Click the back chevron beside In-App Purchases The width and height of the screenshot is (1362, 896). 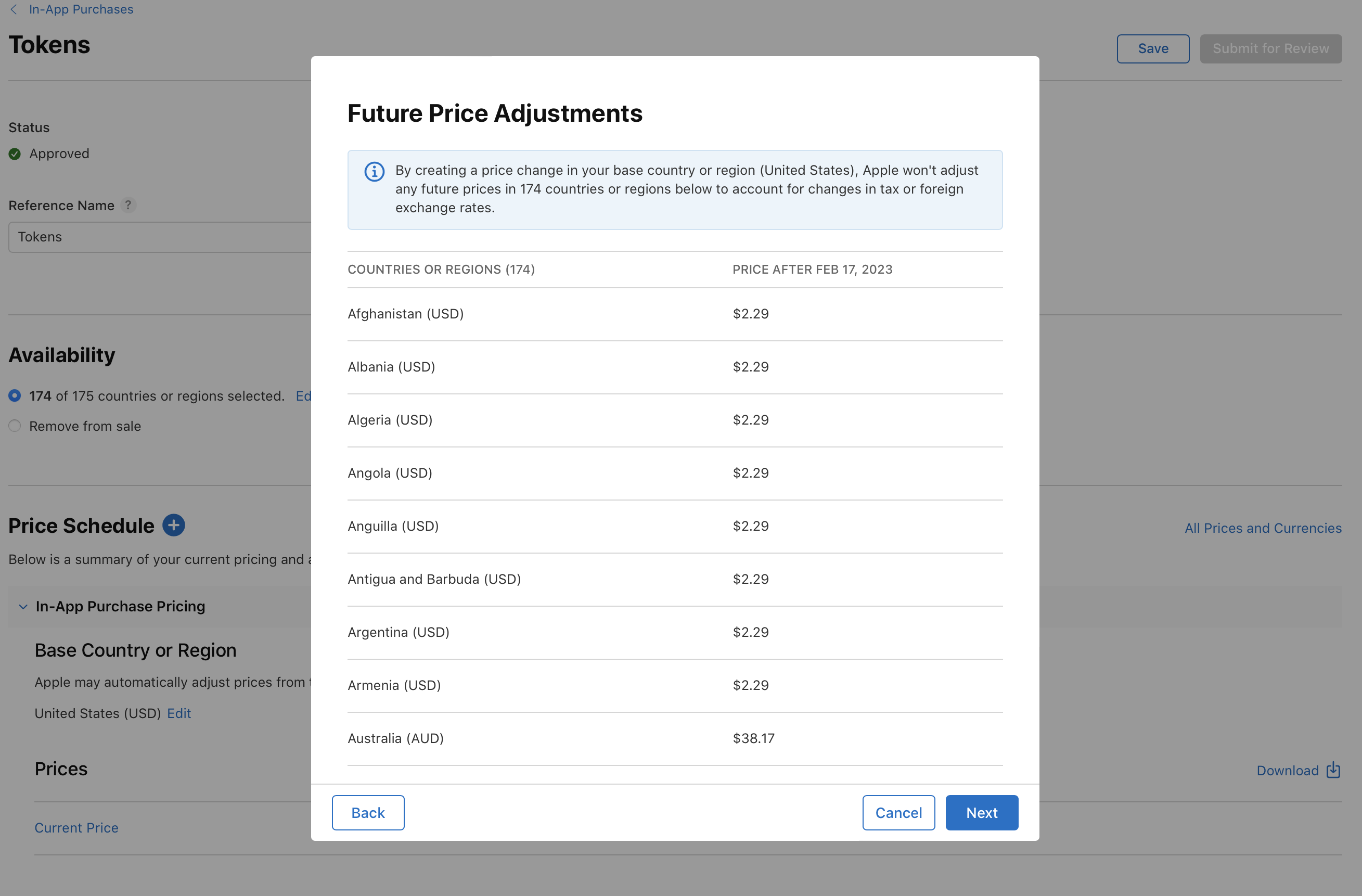point(14,9)
